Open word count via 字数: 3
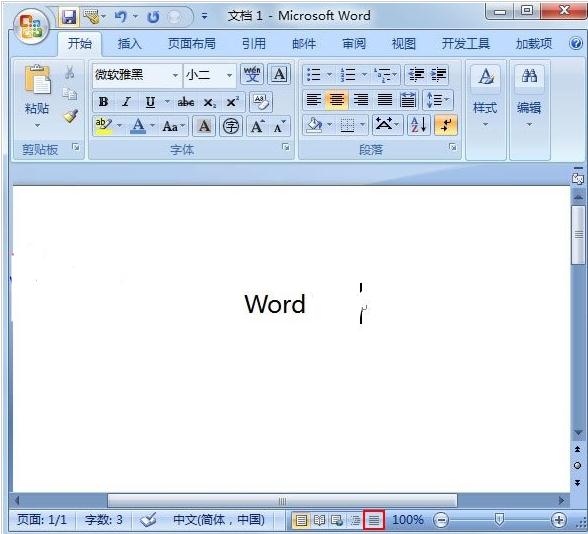 coord(104,520)
